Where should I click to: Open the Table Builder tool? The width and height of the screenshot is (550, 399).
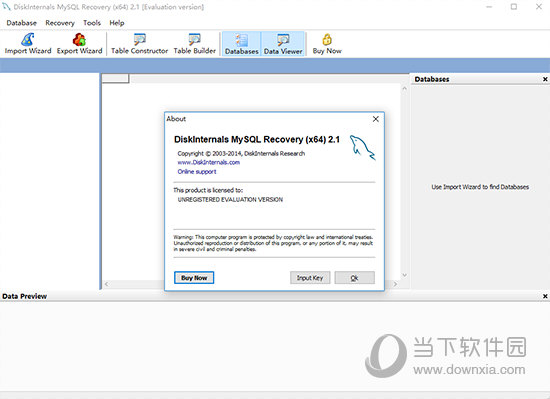pyautogui.click(x=195, y=44)
